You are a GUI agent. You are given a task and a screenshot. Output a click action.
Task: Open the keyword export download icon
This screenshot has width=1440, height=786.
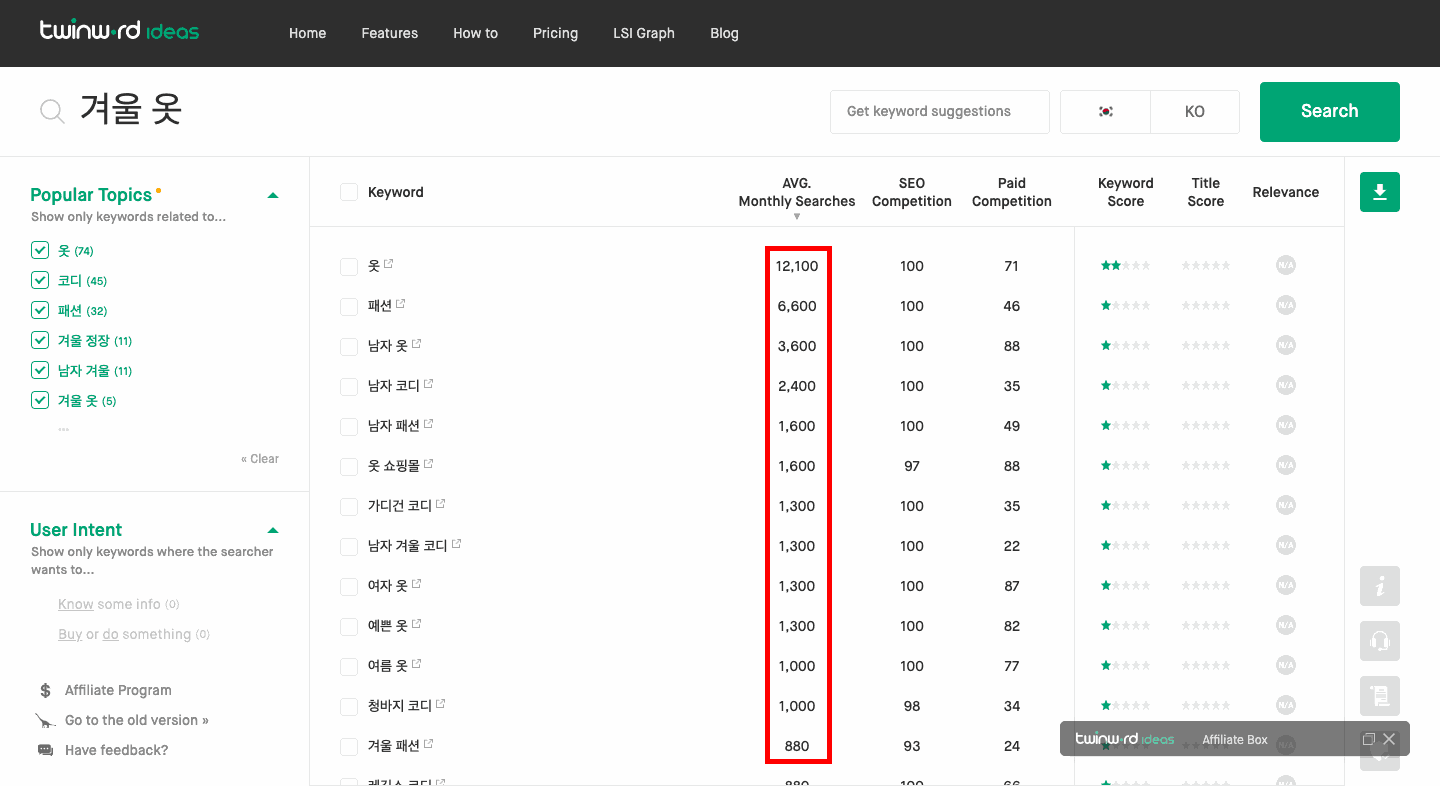click(x=1379, y=192)
